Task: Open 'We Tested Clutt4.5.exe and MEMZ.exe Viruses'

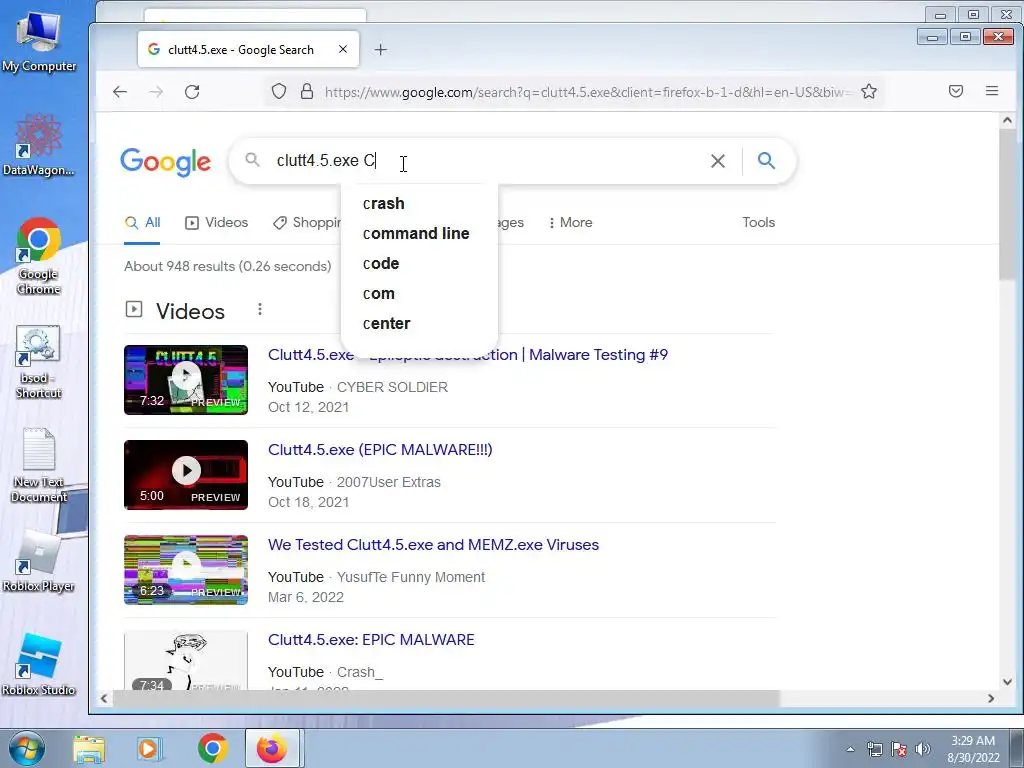Action: click(x=433, y=545)
